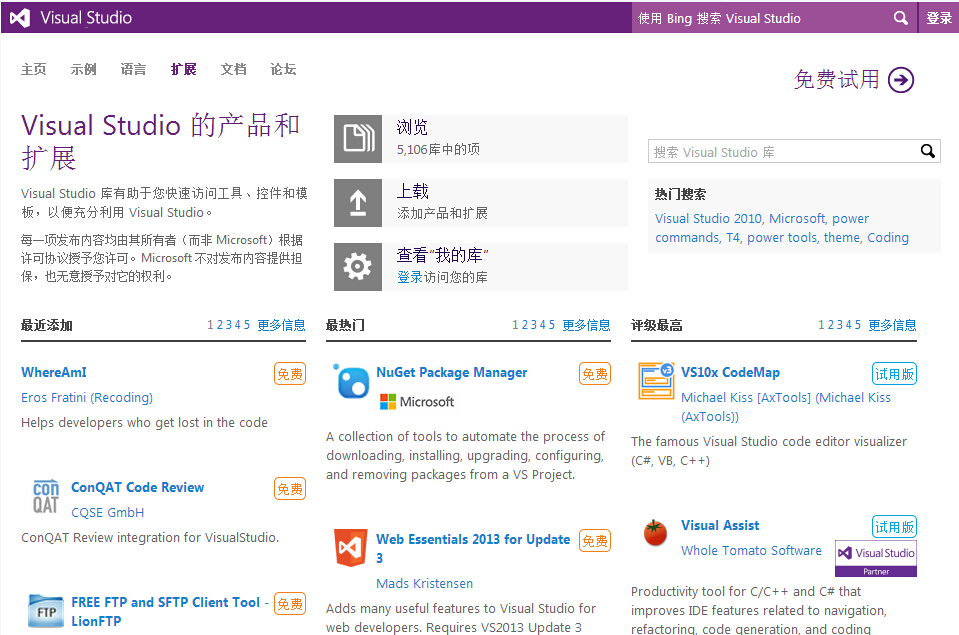The width and height of the screenshot is (959, 635).
Task: Click the 免费 badge next to NuGet Package Manager
Action: (x=595, y=374)
